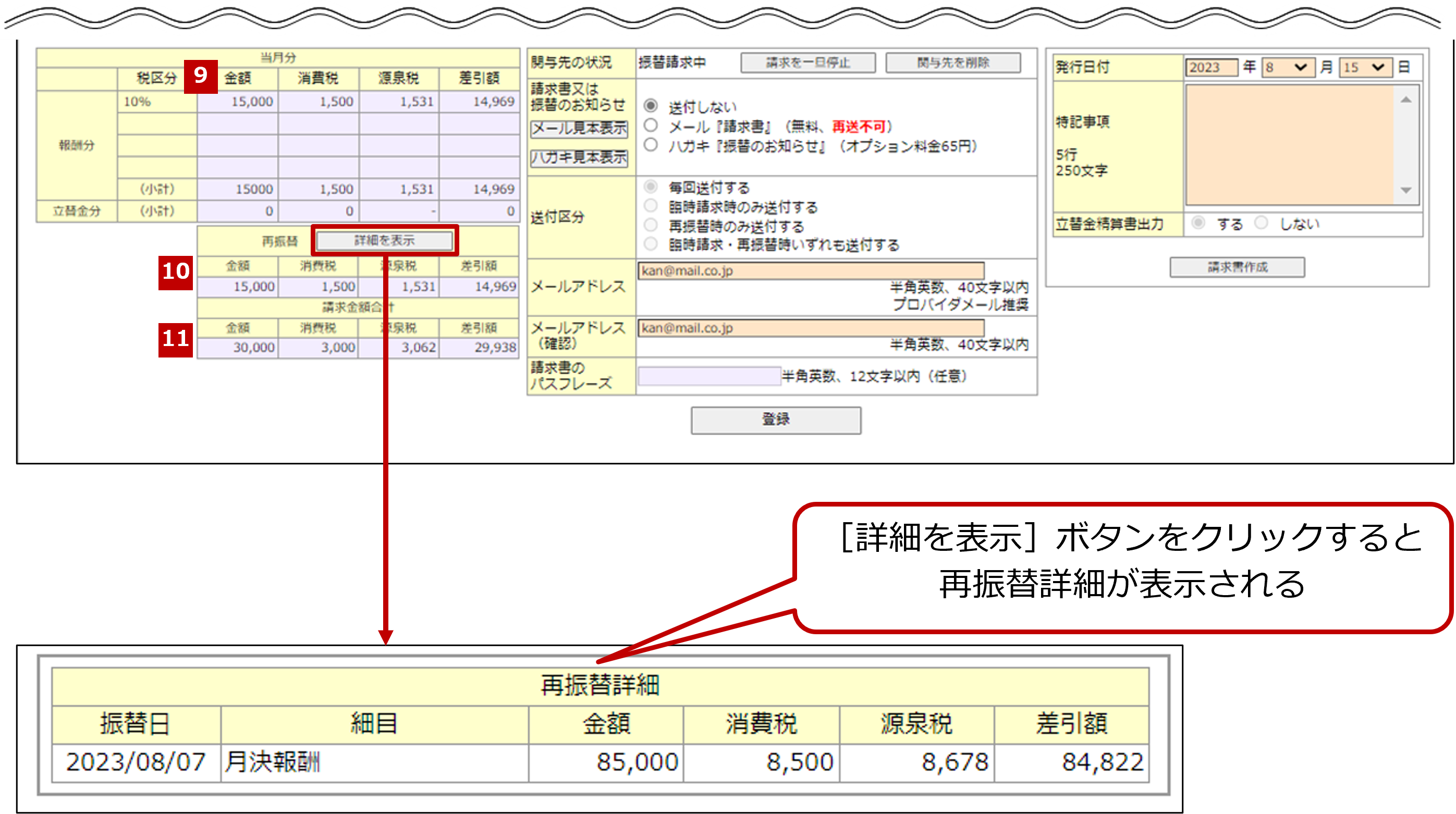Viewport: 1456px width, 814px height.
Task: Click the 関与先を削除 button
Action: [x=953, y=63]
